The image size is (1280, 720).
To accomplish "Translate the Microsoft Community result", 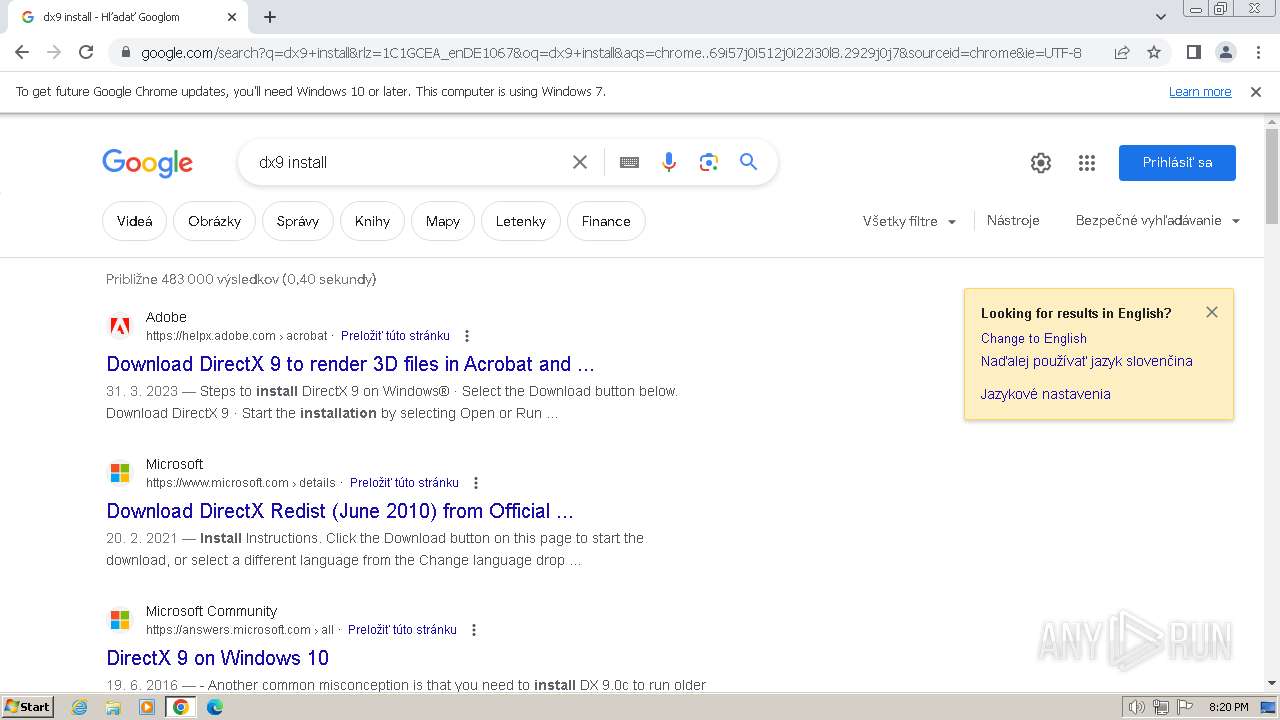I will [x=402, y=630].
